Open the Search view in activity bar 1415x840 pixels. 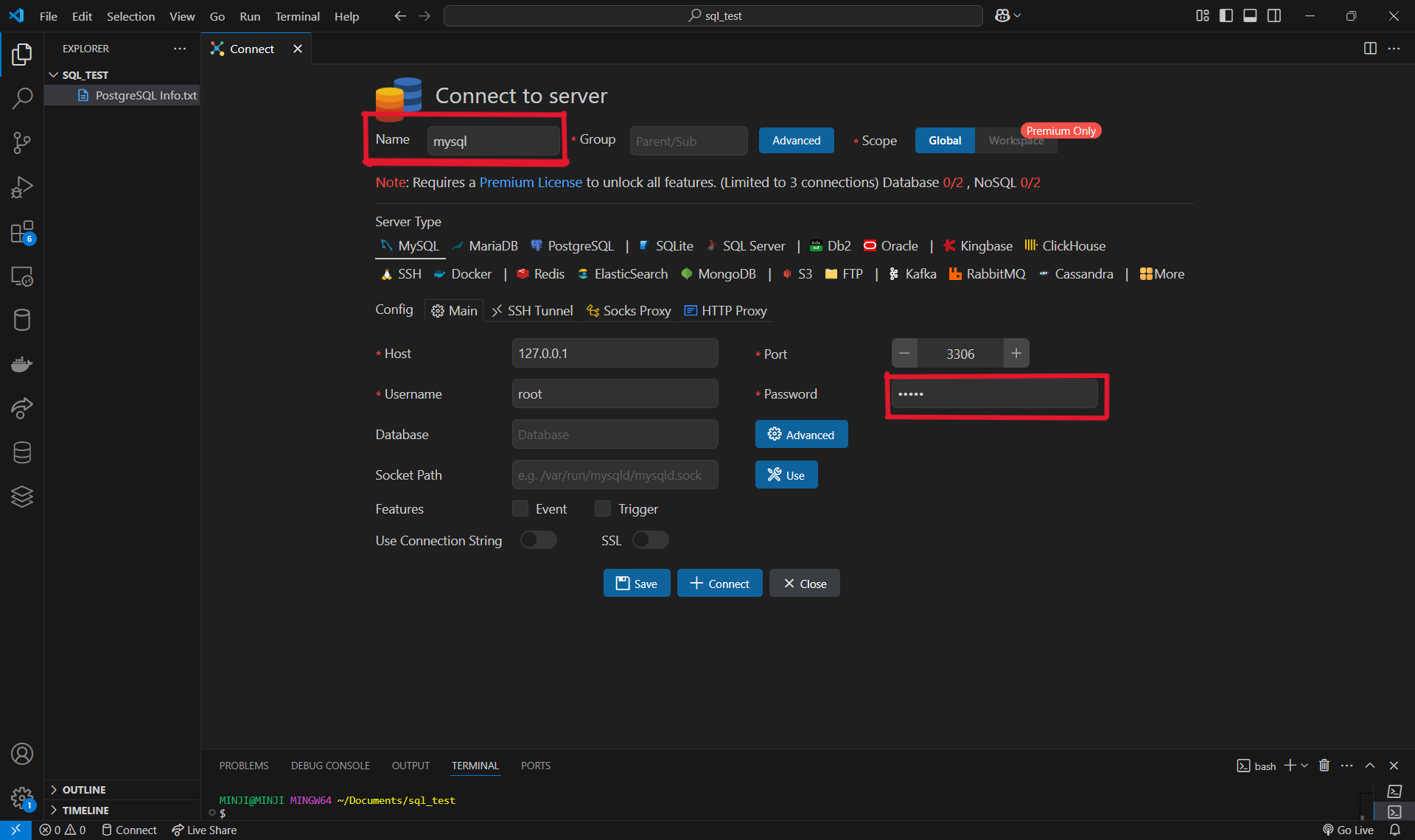tap(22, 98)
